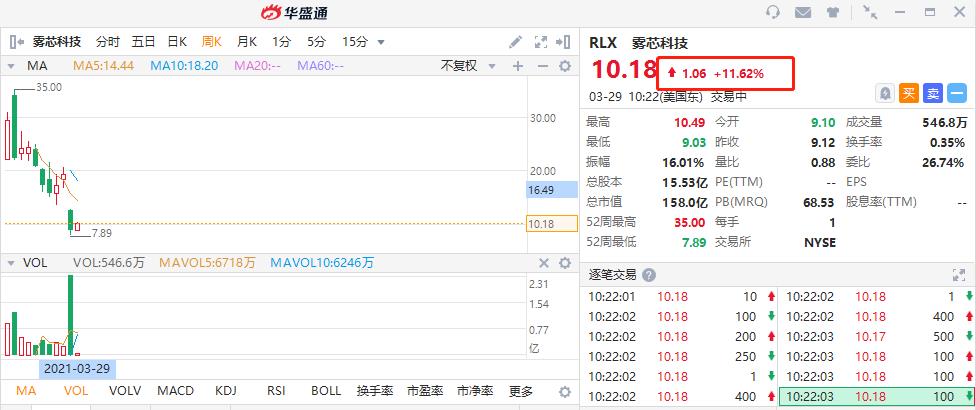Viewport: 976px width, 410px height.
Task: Open 更多 indicators list
Action: click(521, 391)
